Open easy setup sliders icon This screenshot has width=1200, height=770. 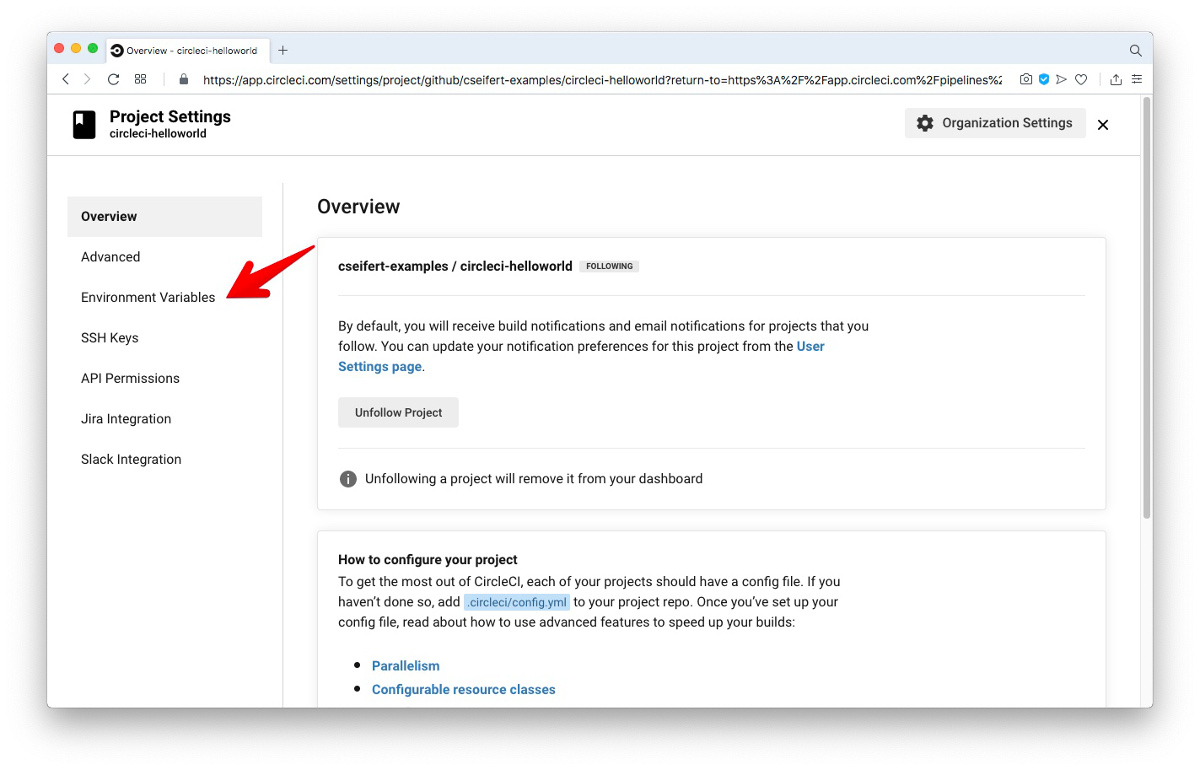[x=1137, y=79]
